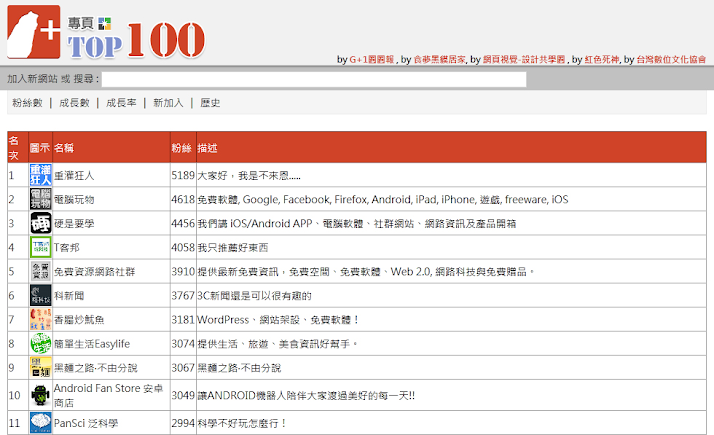Click the fan count 3767
The width and height of the screenshot is (714, 435).
(183, 296)
